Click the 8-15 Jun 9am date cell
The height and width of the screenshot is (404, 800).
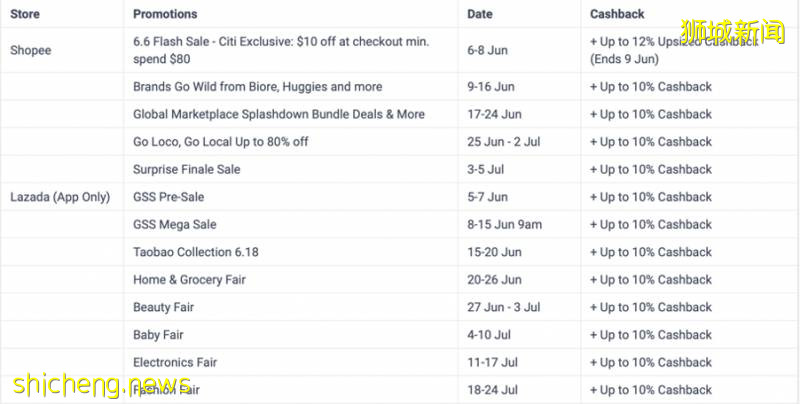tap(504, 224)
